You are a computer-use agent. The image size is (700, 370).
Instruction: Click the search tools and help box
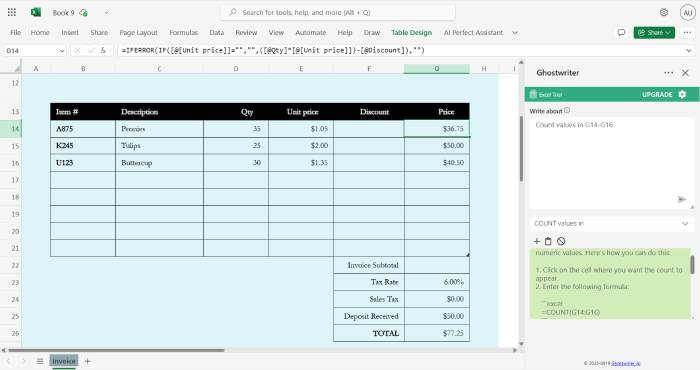(338, 12)
